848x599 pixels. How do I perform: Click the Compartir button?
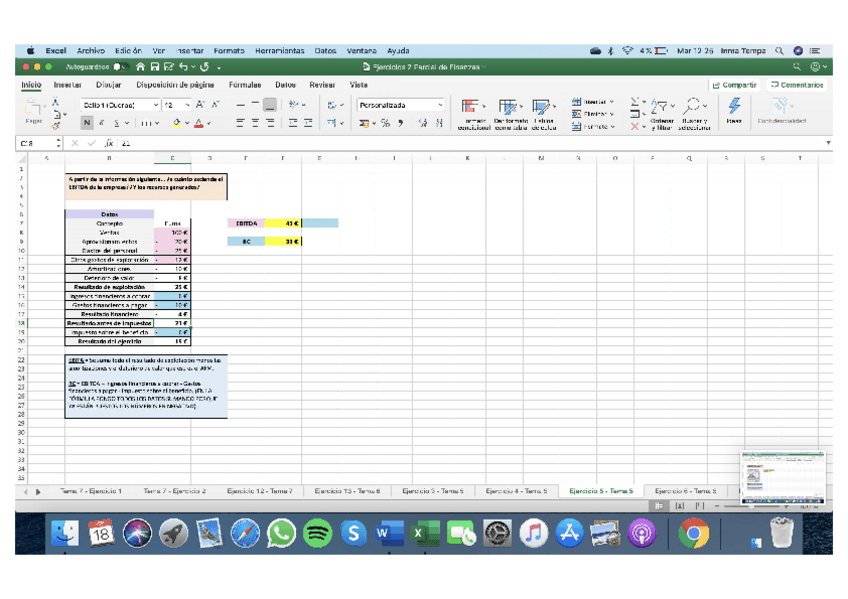point(735,85)
